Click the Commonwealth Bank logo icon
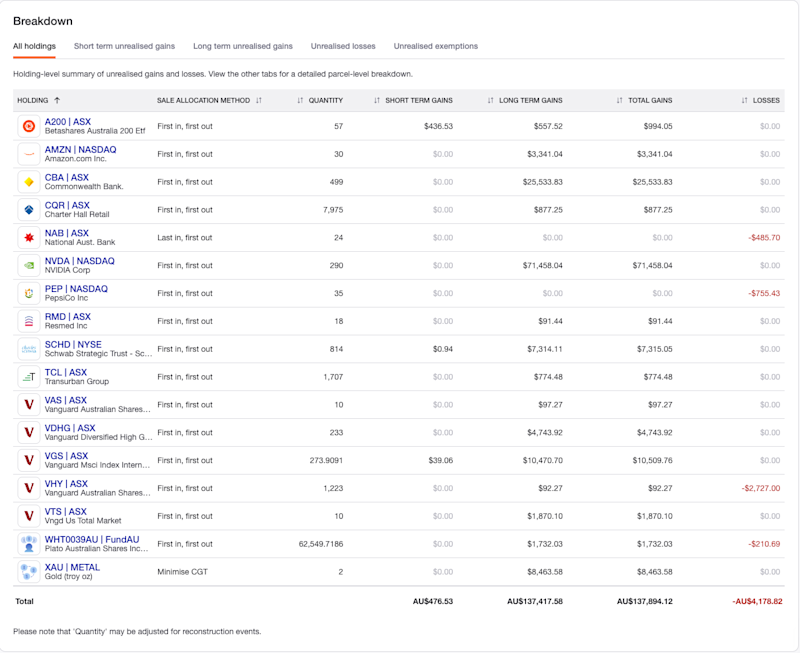800x653 pixels. pos(29,182)
